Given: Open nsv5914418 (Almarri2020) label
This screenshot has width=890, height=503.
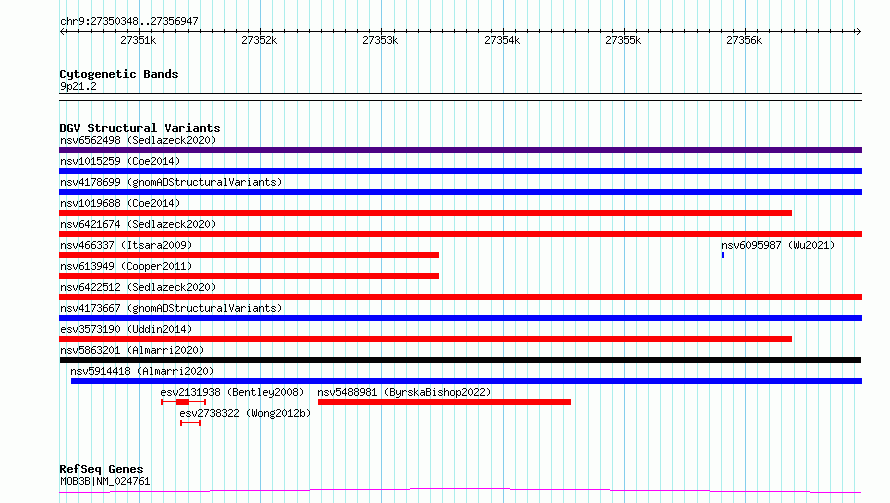Looking at the screenshot, I should [x=142, y=371].
